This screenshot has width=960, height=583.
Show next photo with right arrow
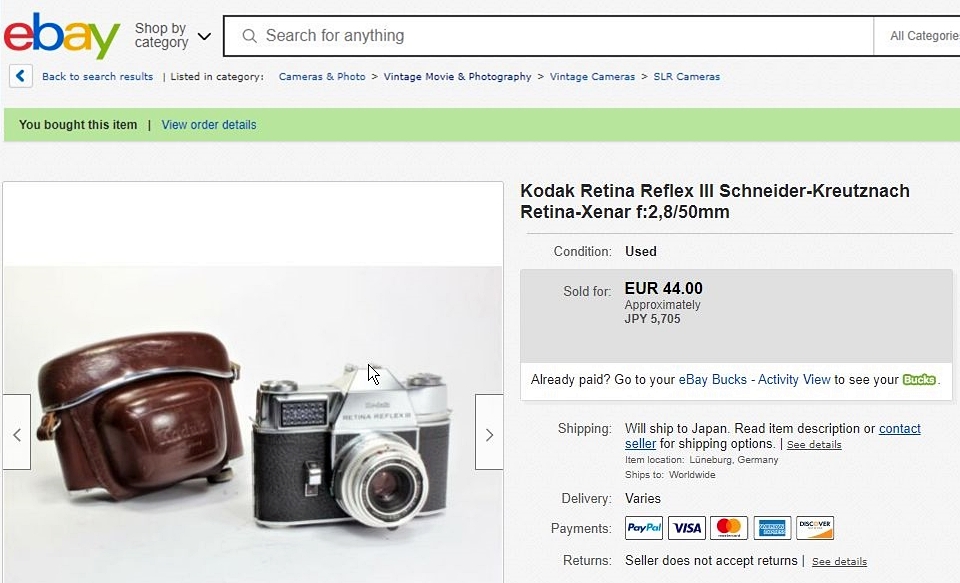489,434
